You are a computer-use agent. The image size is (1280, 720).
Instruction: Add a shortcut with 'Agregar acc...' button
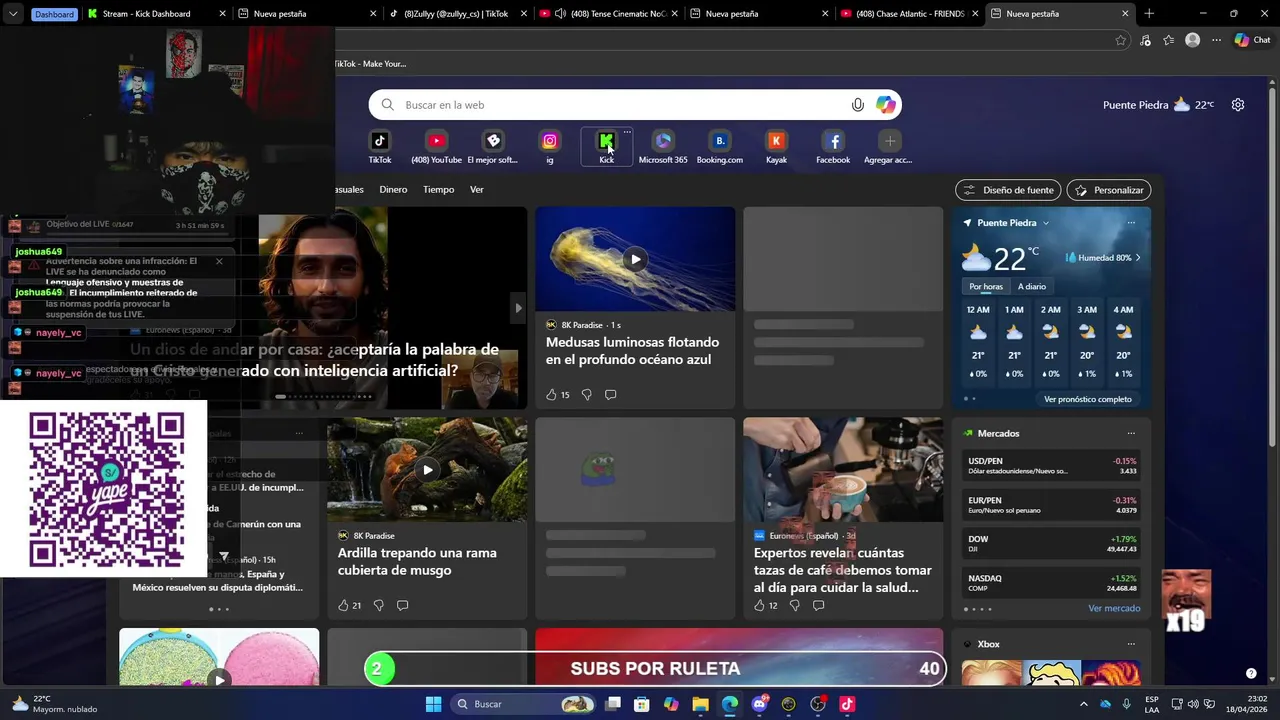point(889,147)
